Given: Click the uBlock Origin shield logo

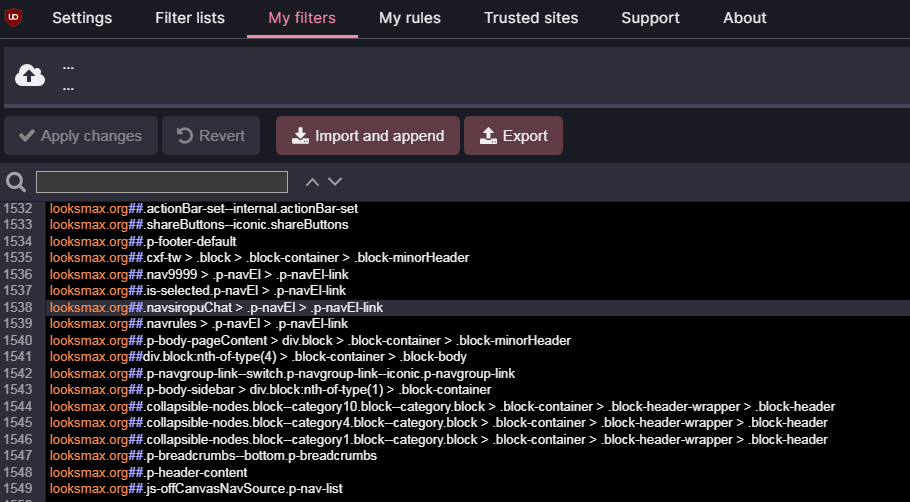Looking at the screenshot, I should (x=13, y=17).
